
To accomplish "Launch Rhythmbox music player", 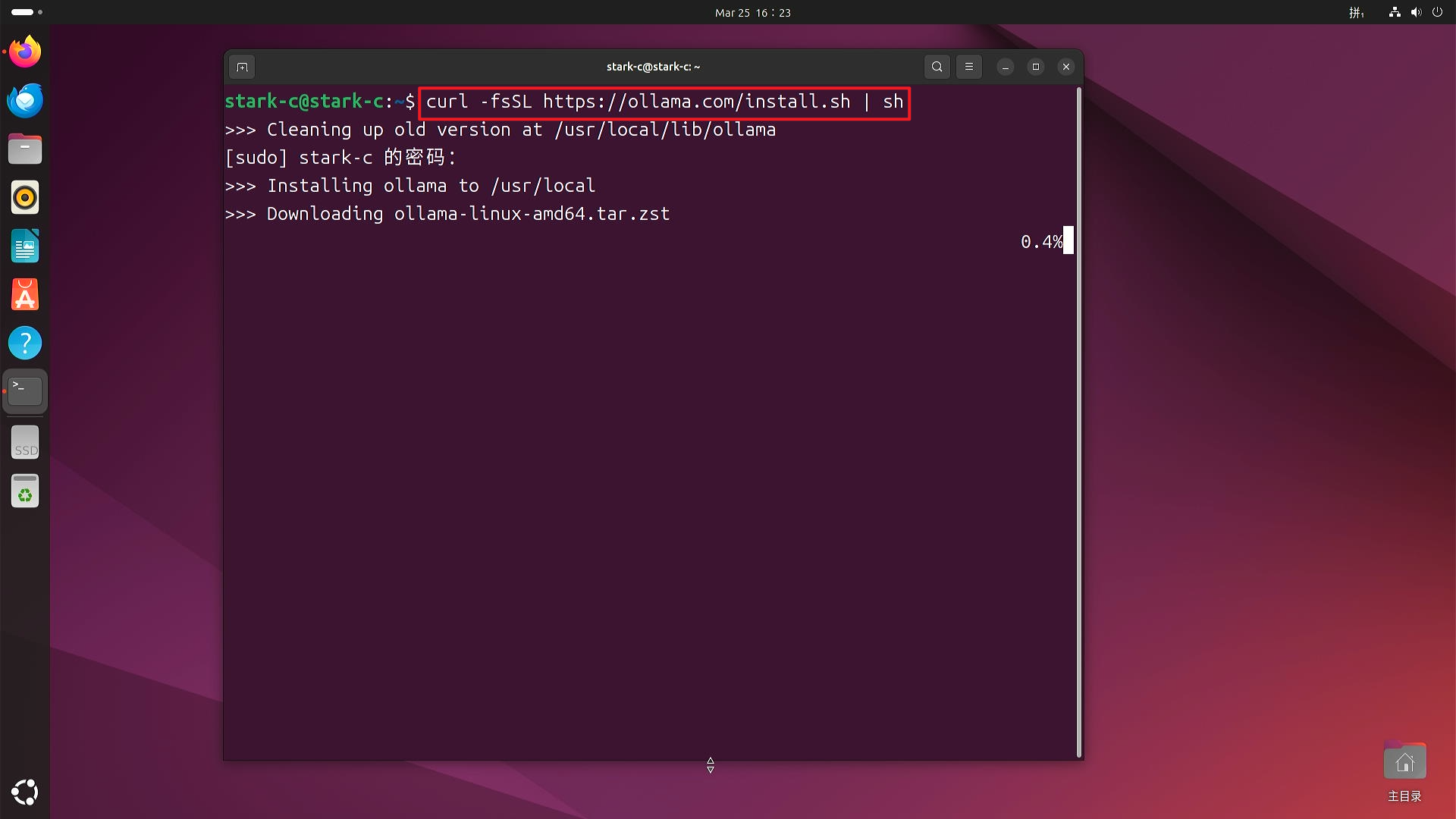I will click(x=25, y=198).
